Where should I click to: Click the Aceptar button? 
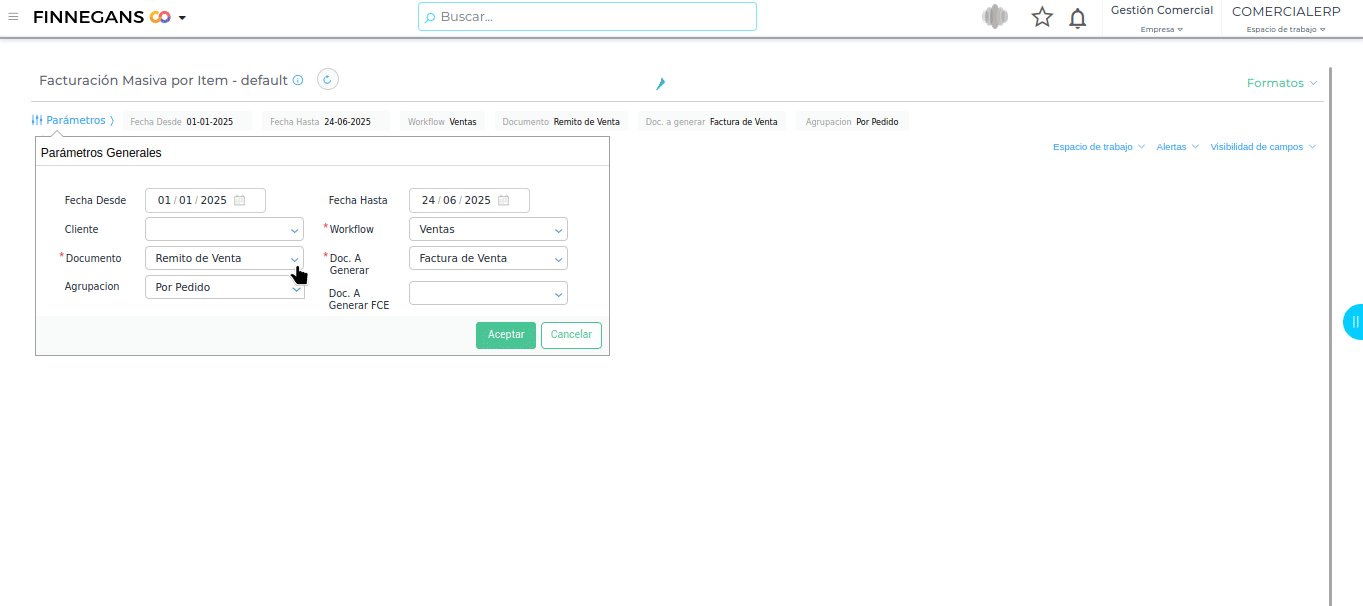point(506,335)
